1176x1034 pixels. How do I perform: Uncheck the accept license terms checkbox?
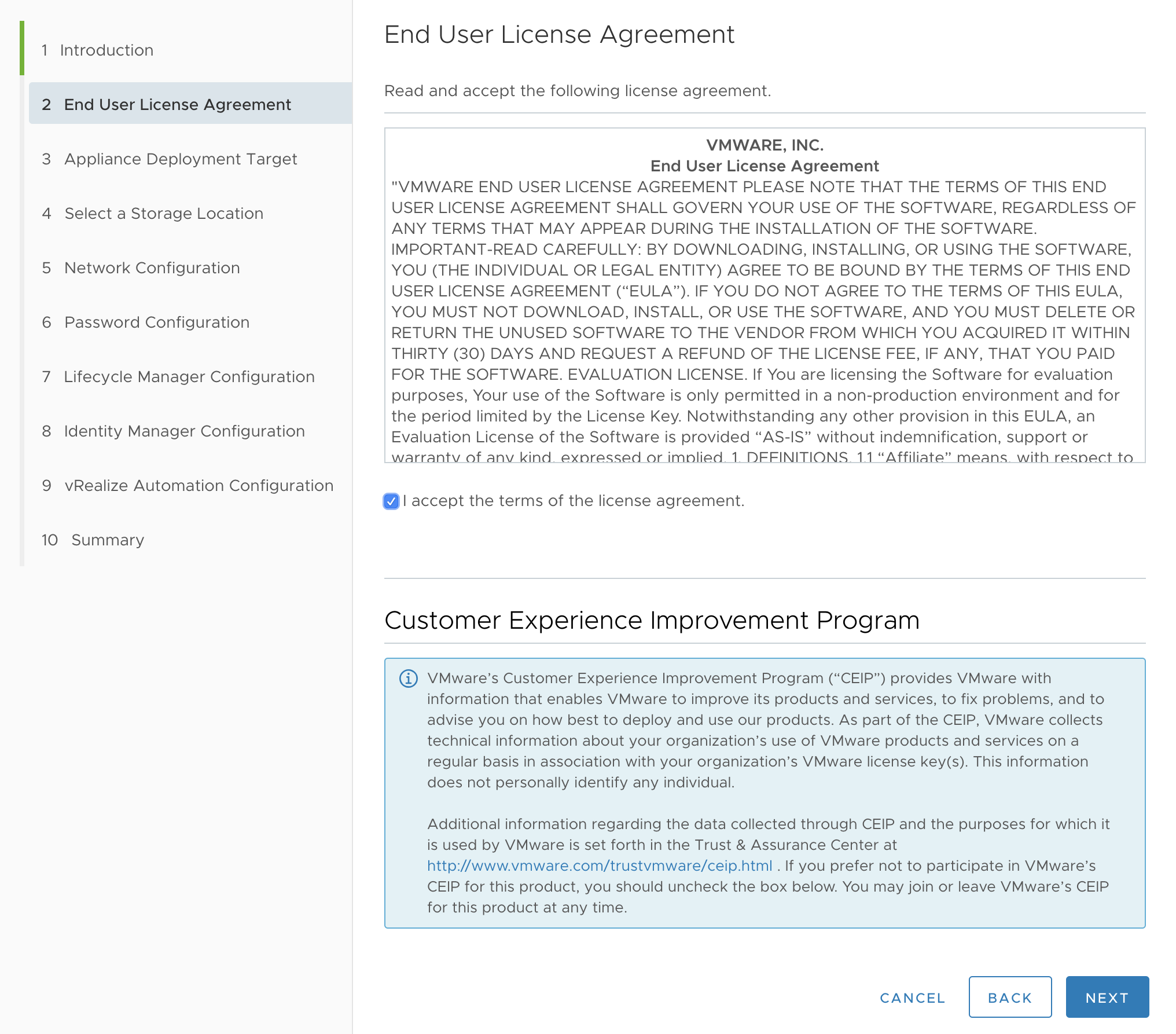tap(391, 501)
